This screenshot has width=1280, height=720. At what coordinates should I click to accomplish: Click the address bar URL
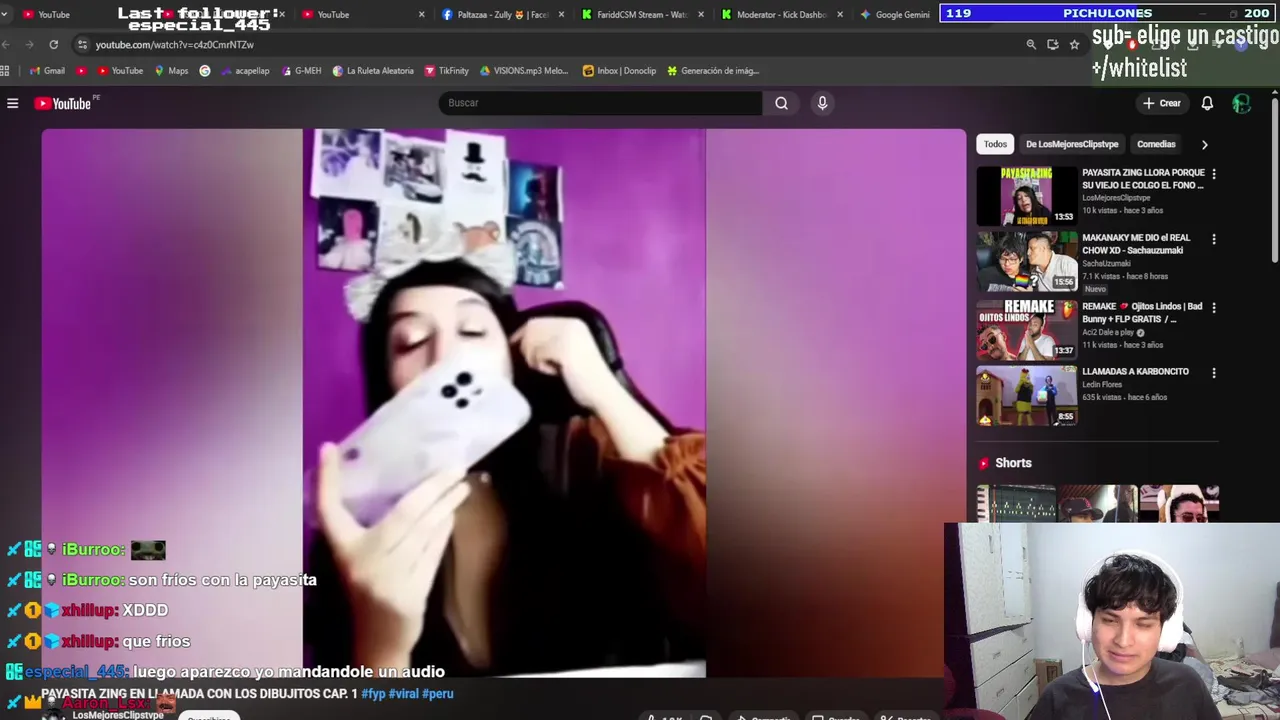pyautogui.click(x=174, y=45)
